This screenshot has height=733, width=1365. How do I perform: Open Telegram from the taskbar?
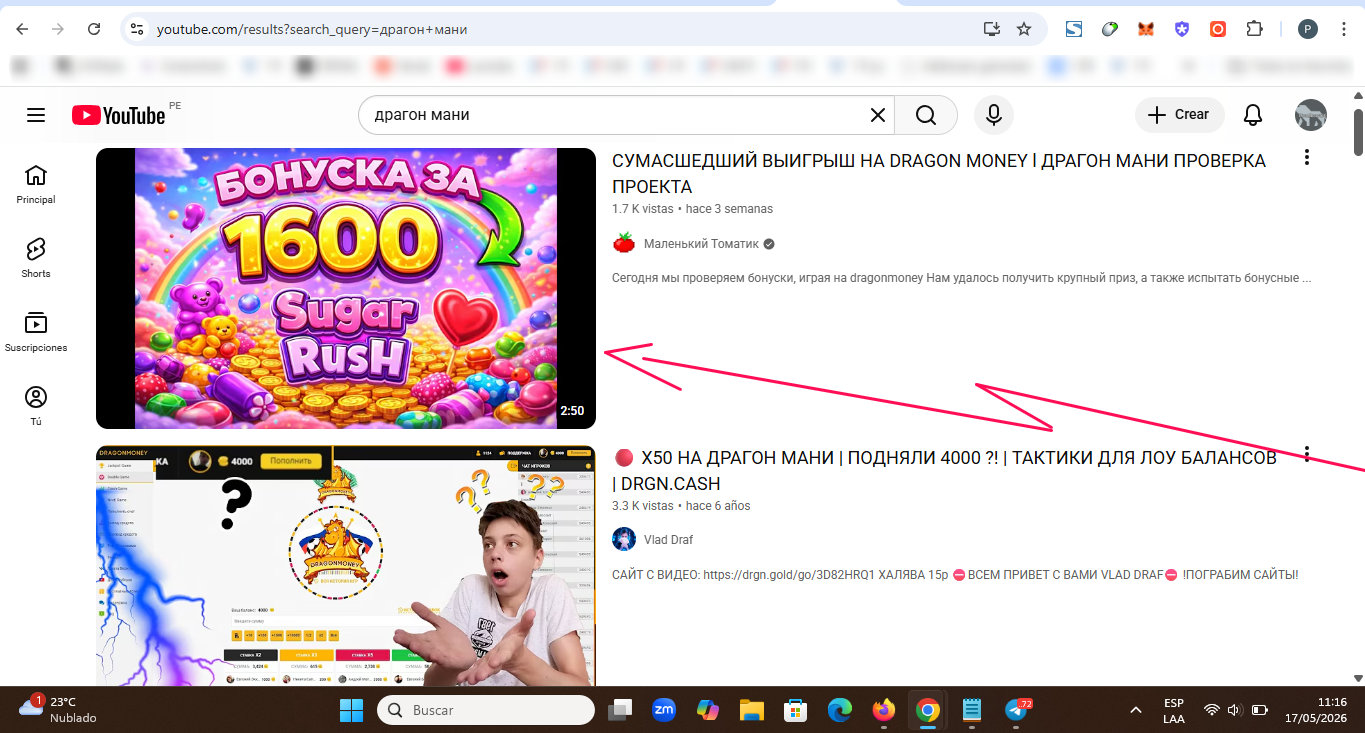[1017, 710]
